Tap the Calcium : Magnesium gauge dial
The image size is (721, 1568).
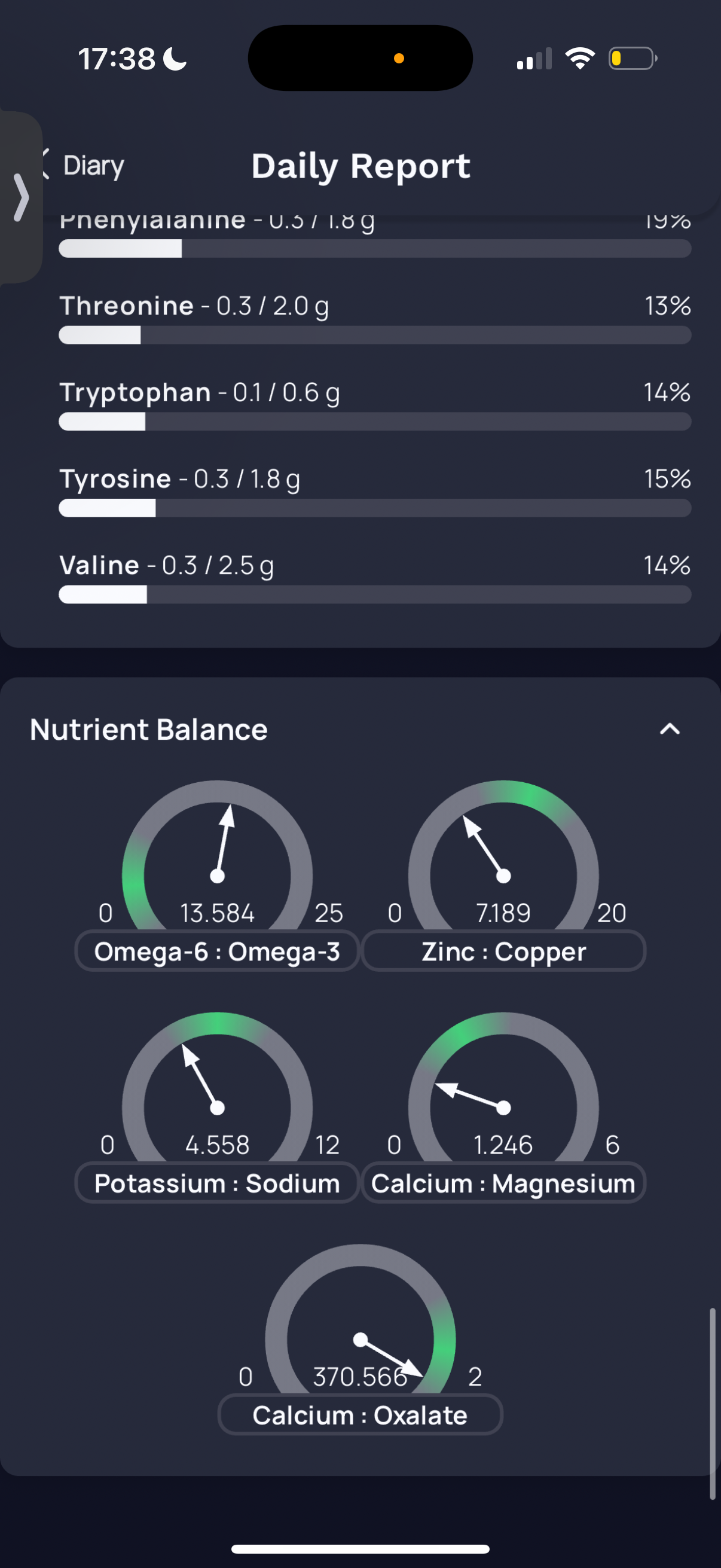[504, 1087]
